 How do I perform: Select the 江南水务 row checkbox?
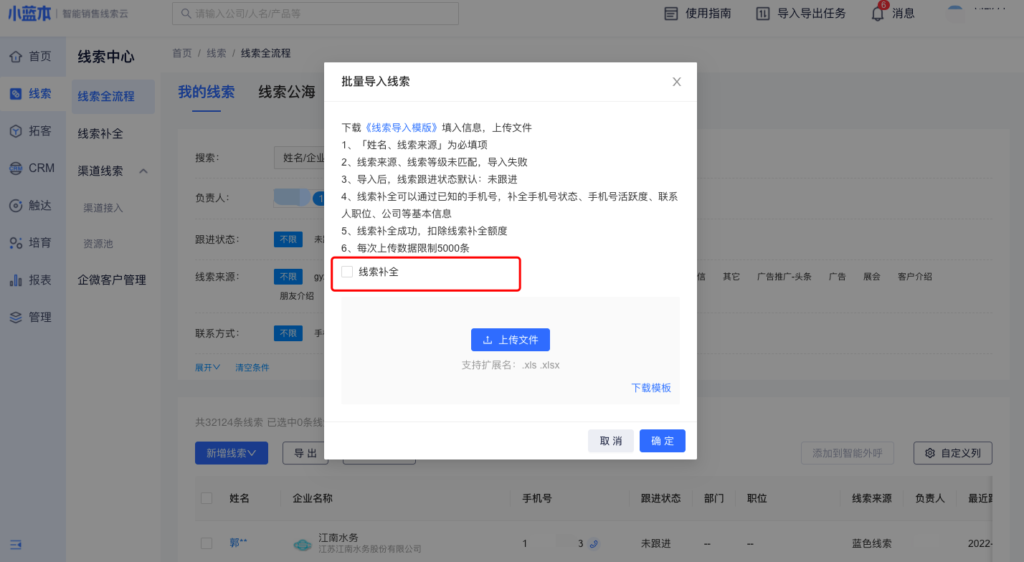[206, 543]
